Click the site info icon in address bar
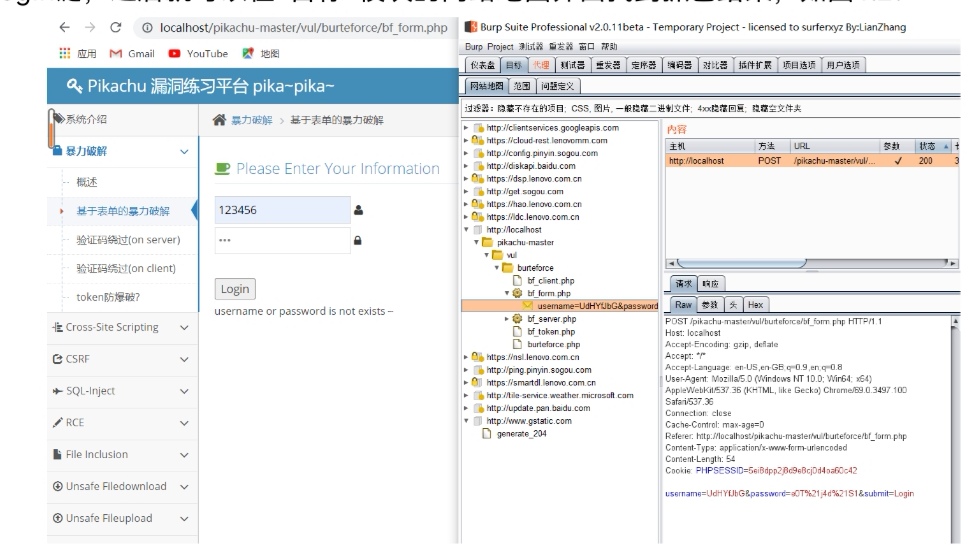The height and width of the screenshot is (555, 975). click(x=147, y=28)
